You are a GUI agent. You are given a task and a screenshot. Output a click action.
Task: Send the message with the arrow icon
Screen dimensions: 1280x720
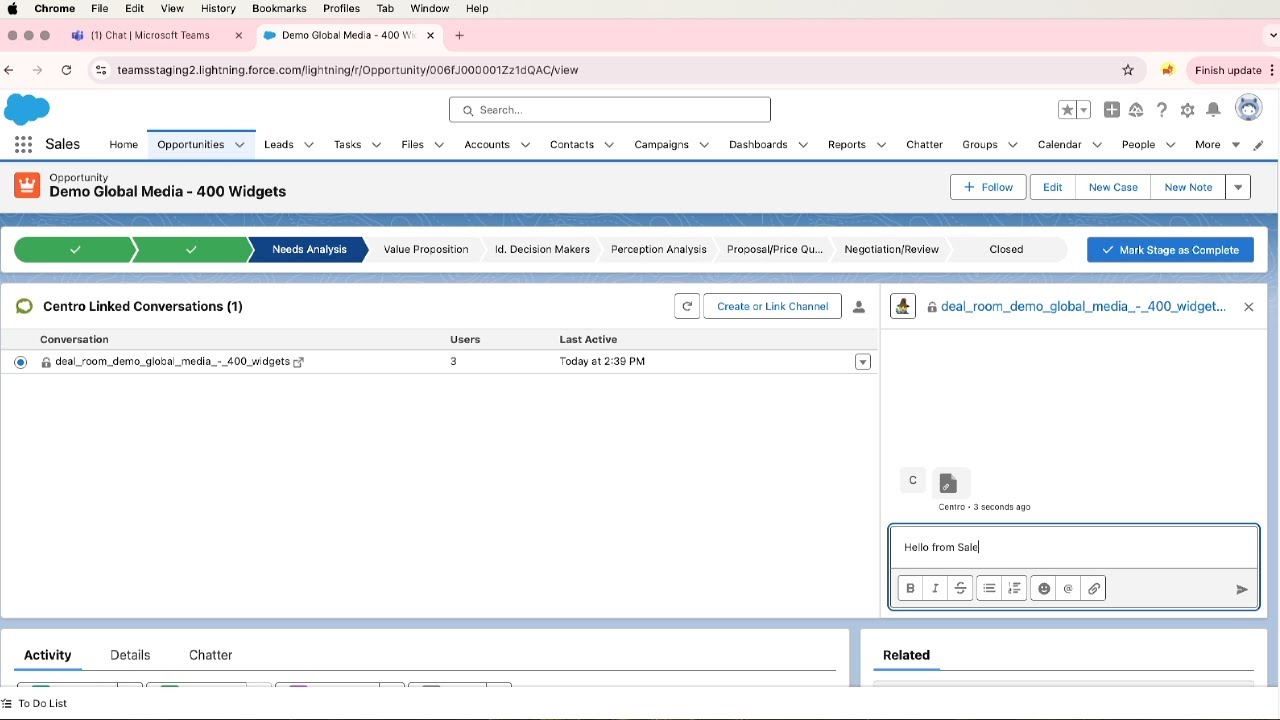coord(1241,590)
